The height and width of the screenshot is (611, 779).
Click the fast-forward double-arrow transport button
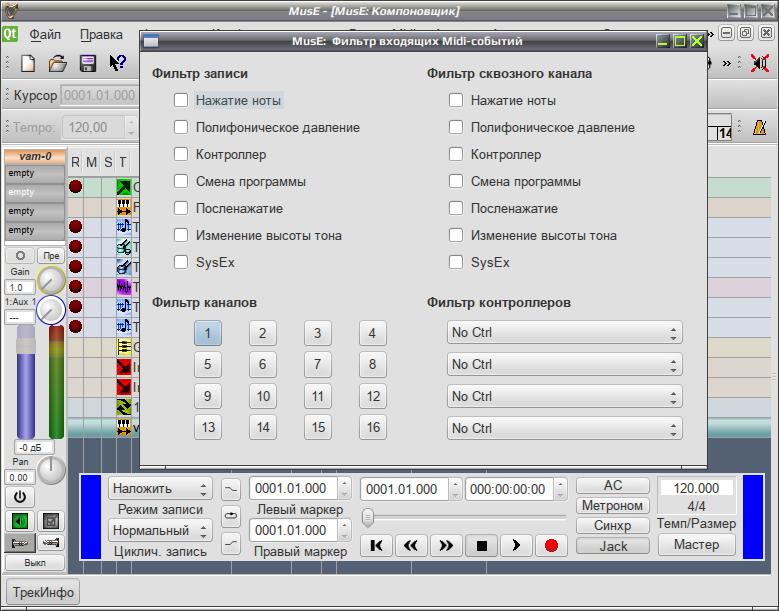coord(446,545)
